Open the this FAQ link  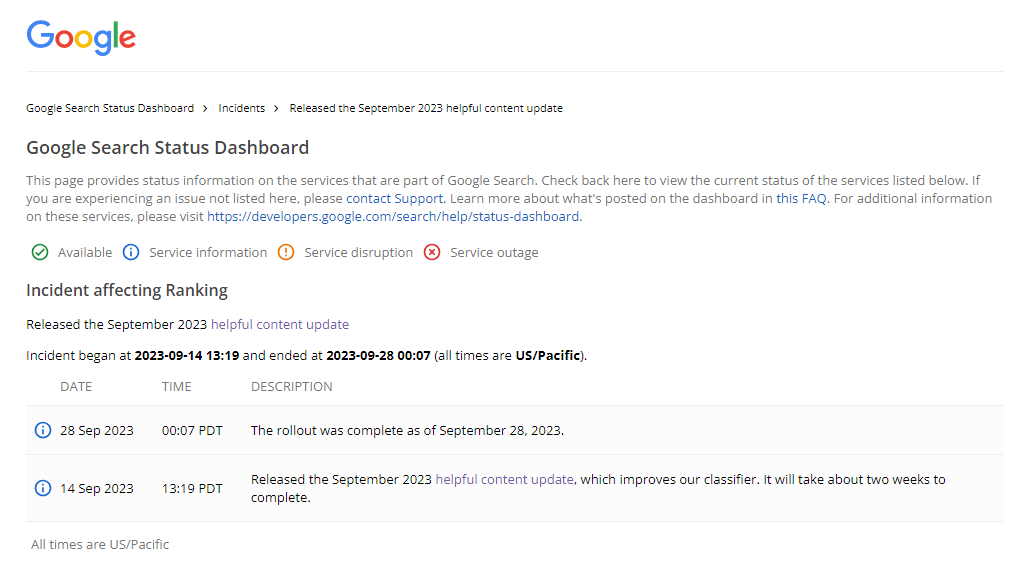(x=801, y=199)
